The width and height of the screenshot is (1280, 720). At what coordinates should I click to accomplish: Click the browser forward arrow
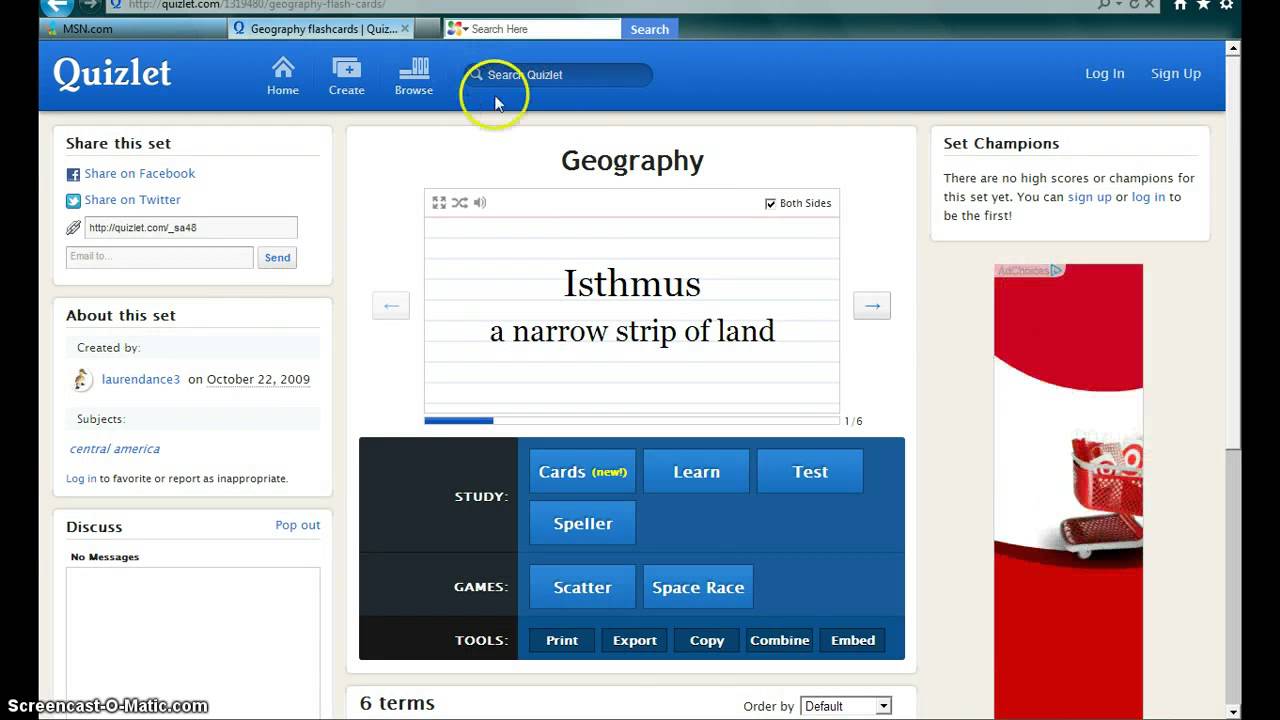90,5
